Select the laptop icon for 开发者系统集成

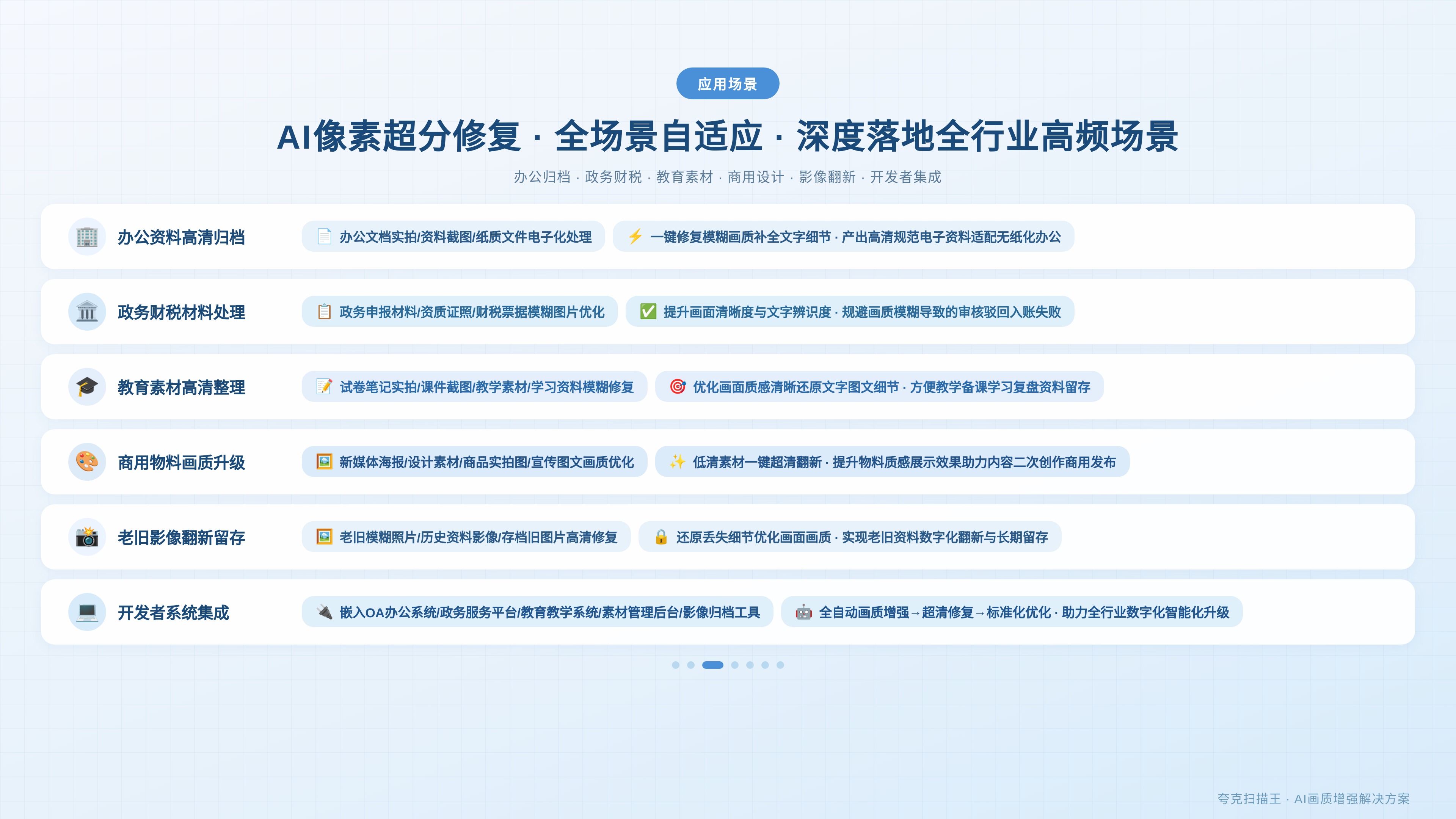(x=87, y=612)
